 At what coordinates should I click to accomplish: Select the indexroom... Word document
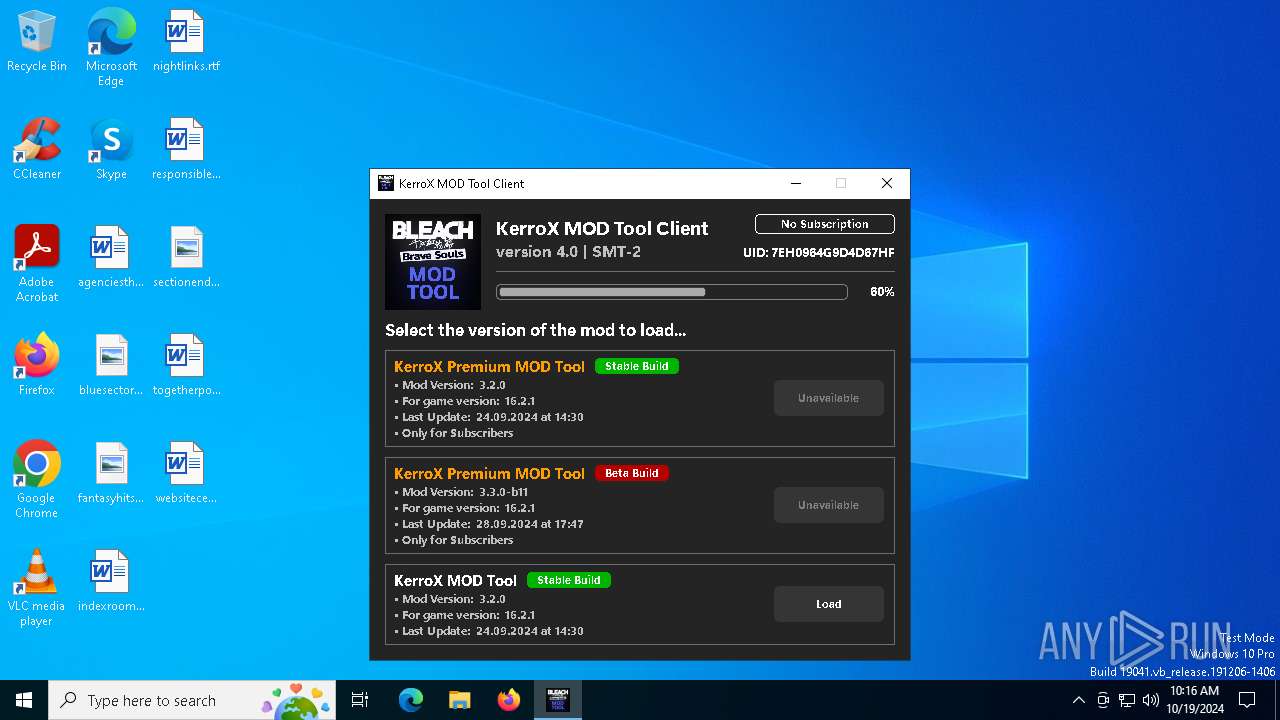(x=111, y=582)
